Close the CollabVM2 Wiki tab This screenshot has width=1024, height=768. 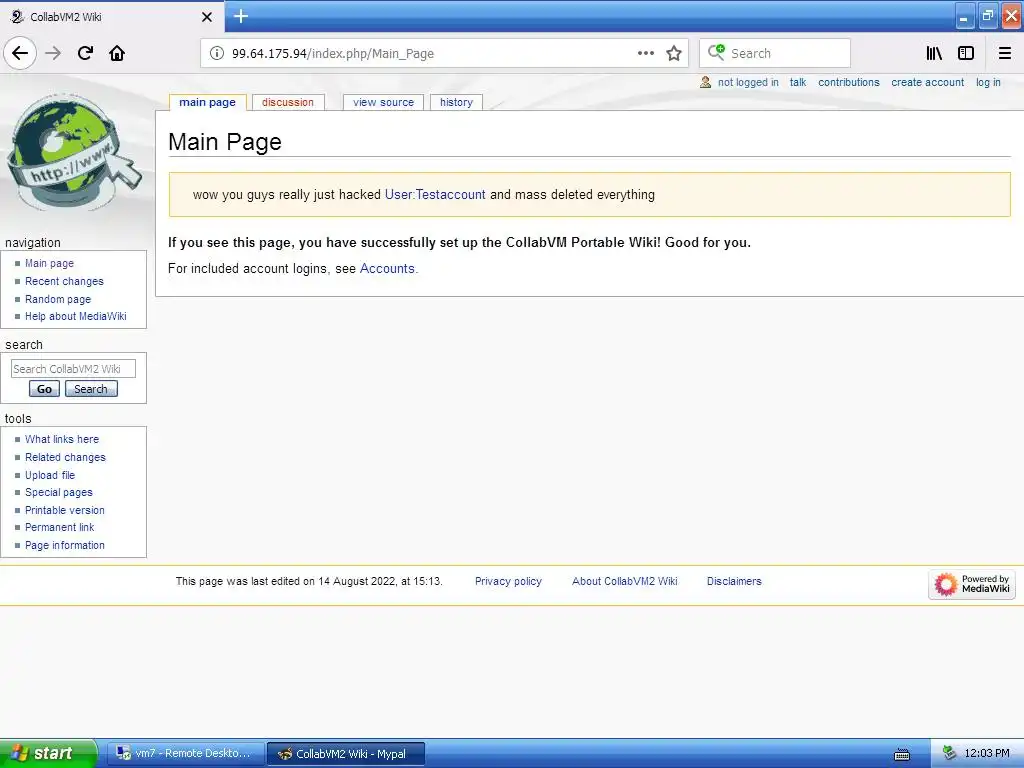(x=206, y=17)
